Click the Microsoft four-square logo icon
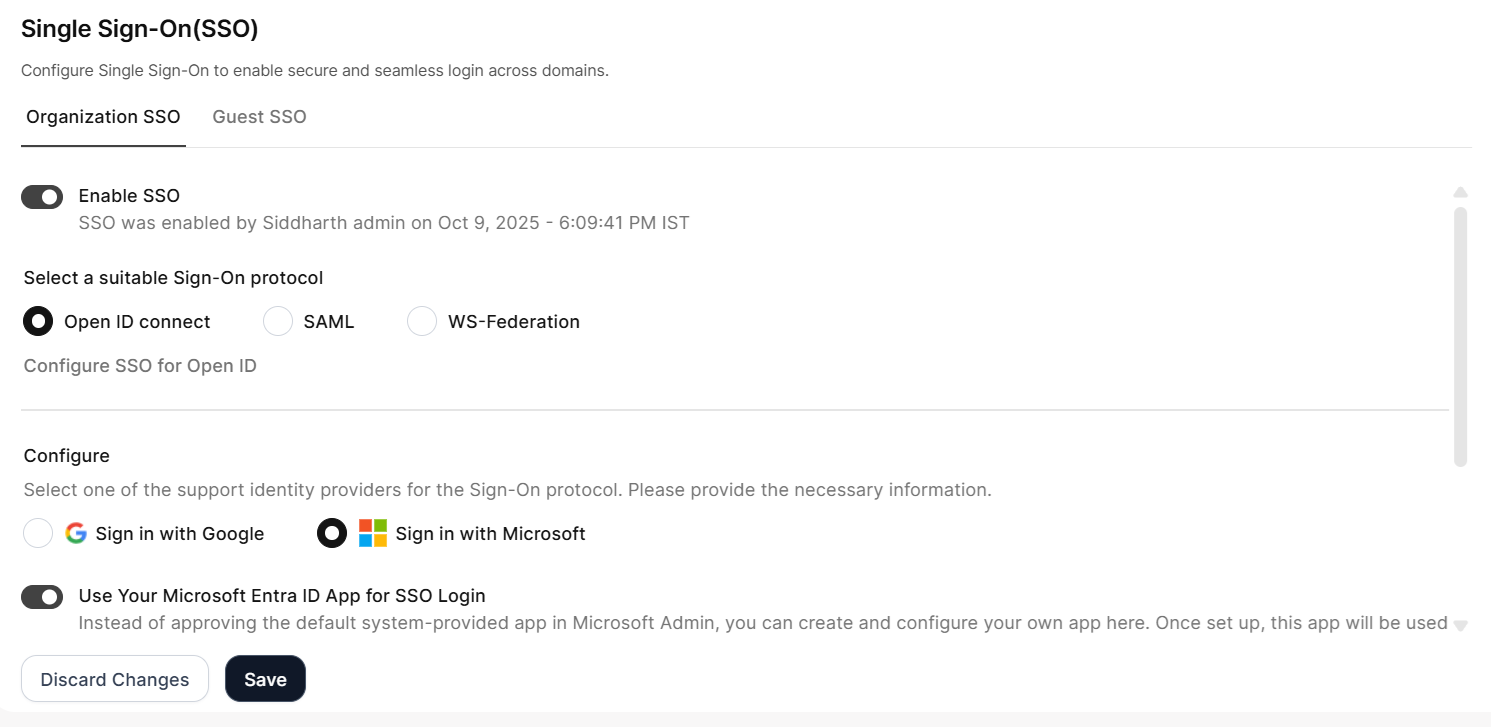 click(373, 533)
